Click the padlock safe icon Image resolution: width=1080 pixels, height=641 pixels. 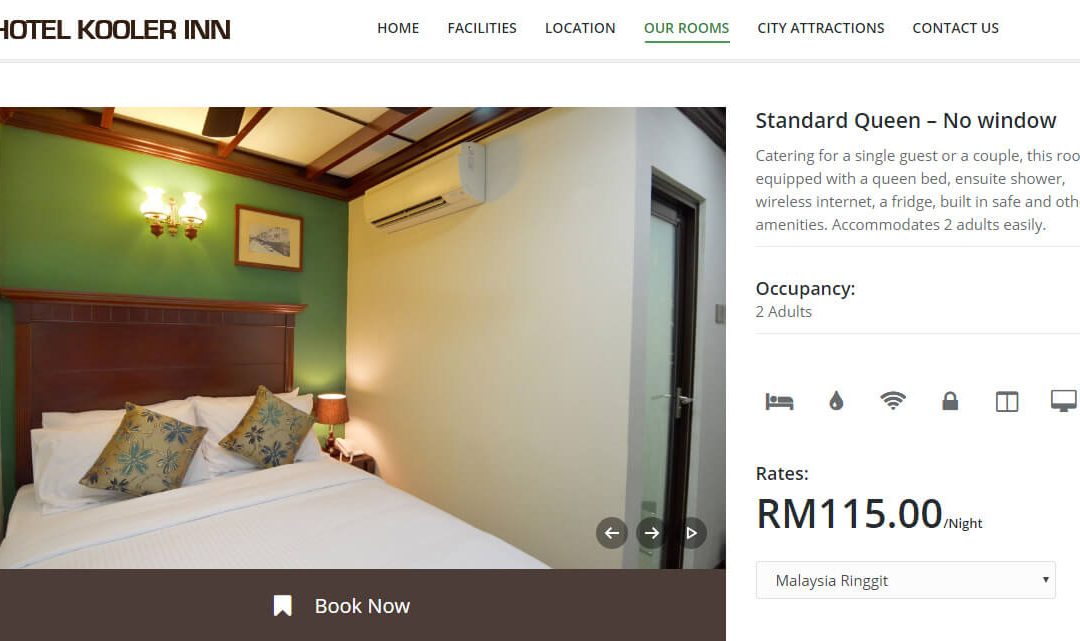tap(950, 401)
